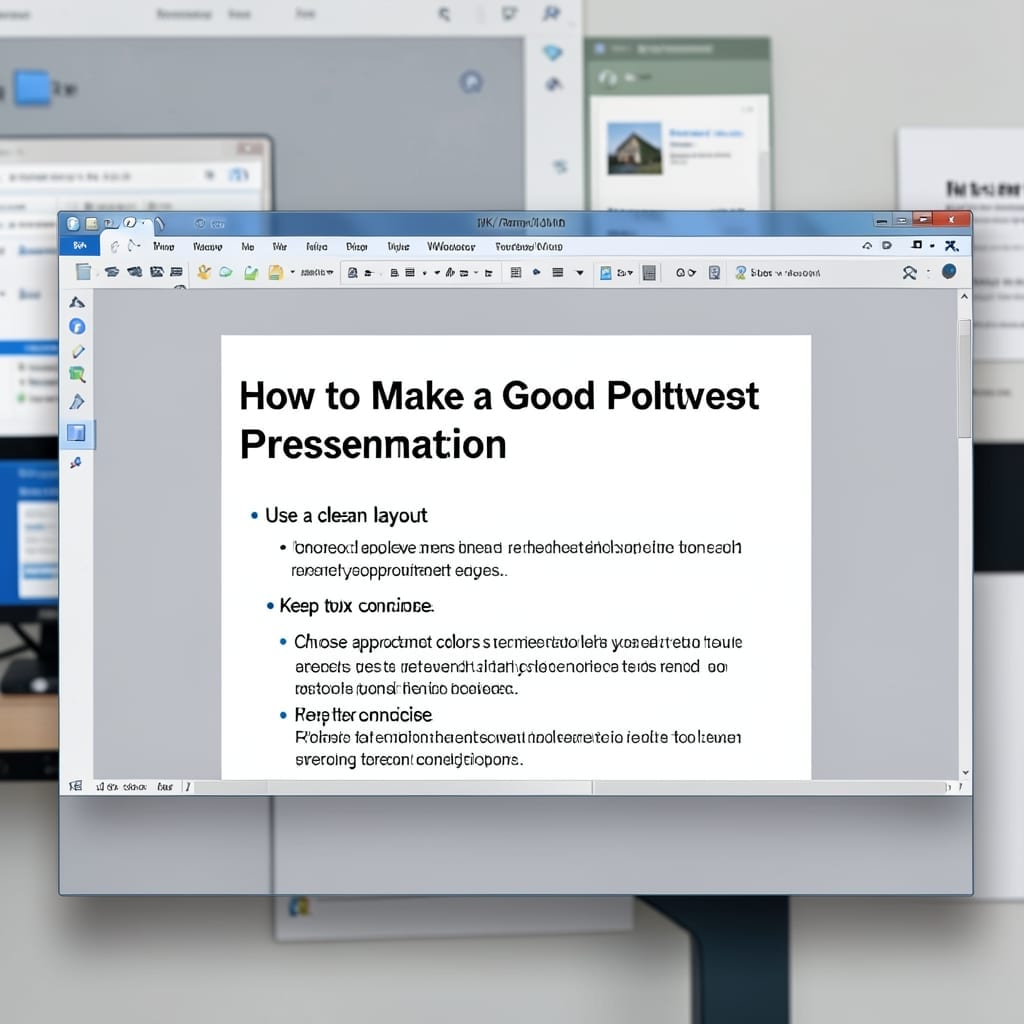The width and height of the screenshot is (1024, 1024).
Task: Open the 'Me' menu item
Action: 248,247
